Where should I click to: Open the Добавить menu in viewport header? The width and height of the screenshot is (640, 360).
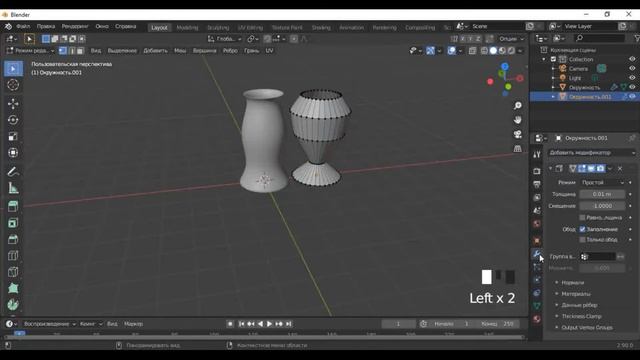[x=155, y=51]
